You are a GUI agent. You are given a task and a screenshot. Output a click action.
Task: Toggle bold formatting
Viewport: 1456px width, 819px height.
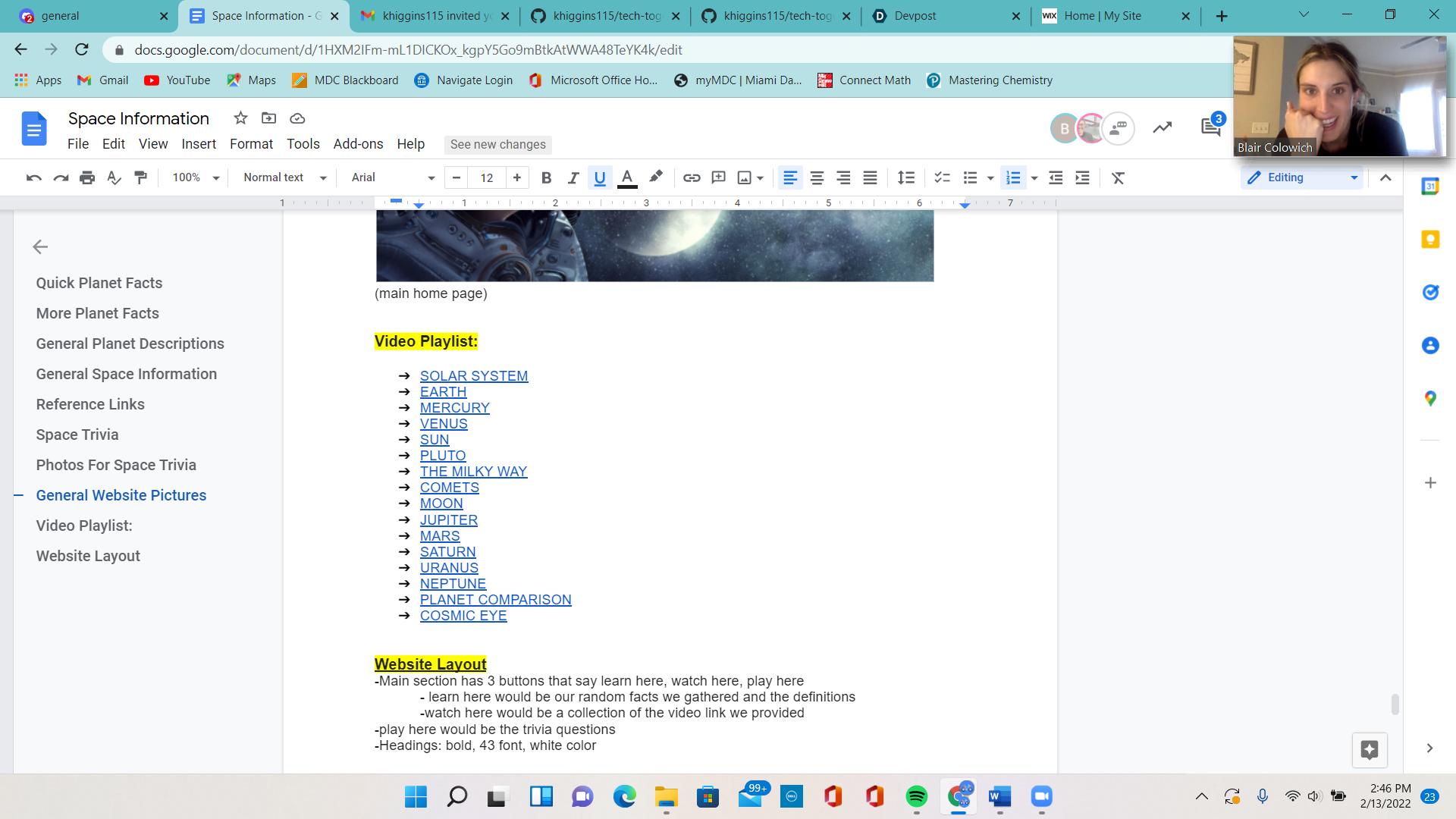click(x=546, y=177)
